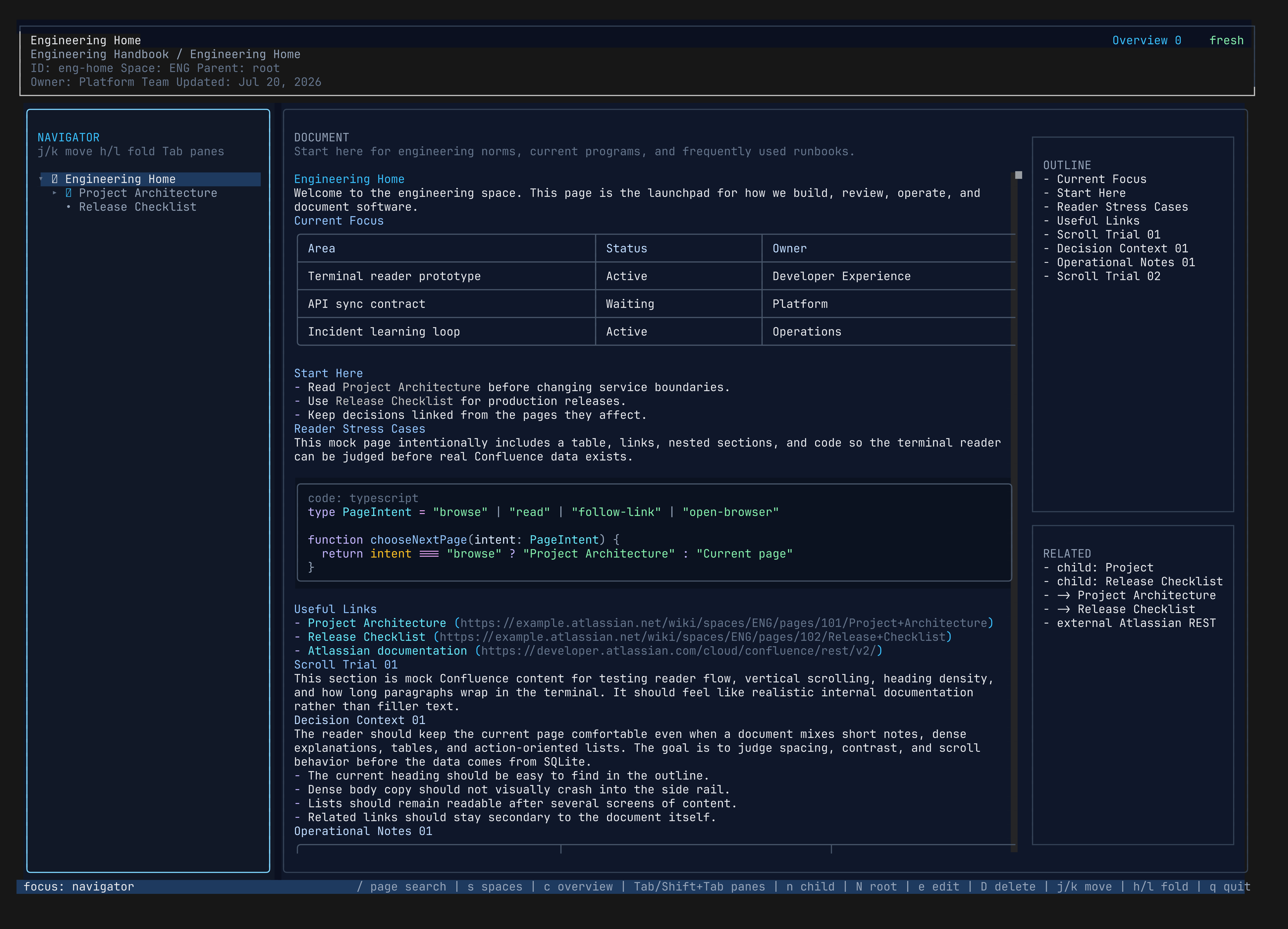Click the document scrollbar track lower area

click(x=1014, y=681)
